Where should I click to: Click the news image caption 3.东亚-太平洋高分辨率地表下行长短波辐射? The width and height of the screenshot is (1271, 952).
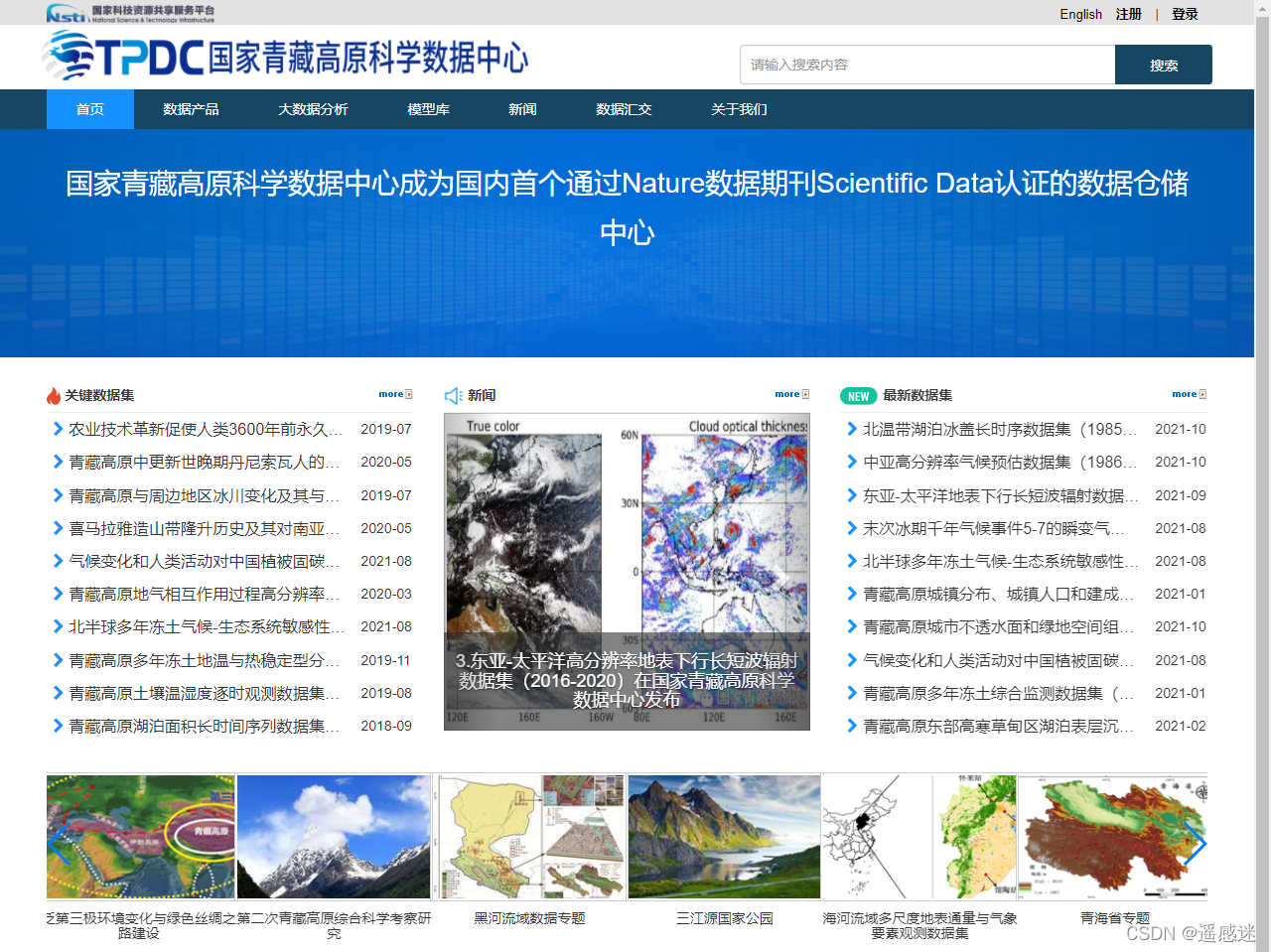627,679
